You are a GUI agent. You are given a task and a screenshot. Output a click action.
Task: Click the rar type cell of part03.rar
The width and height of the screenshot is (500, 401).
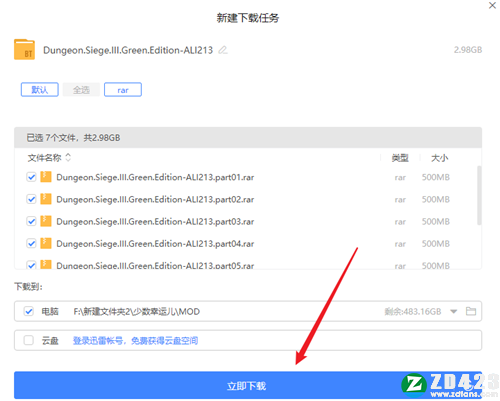[x=400, y=222]
